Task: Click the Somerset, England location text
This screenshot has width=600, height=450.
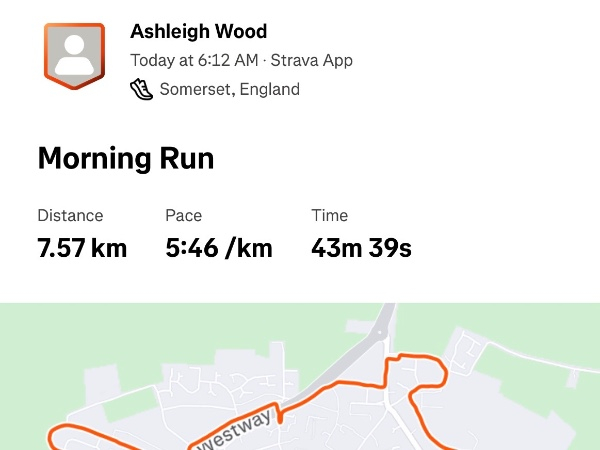Action: point(229,89)
